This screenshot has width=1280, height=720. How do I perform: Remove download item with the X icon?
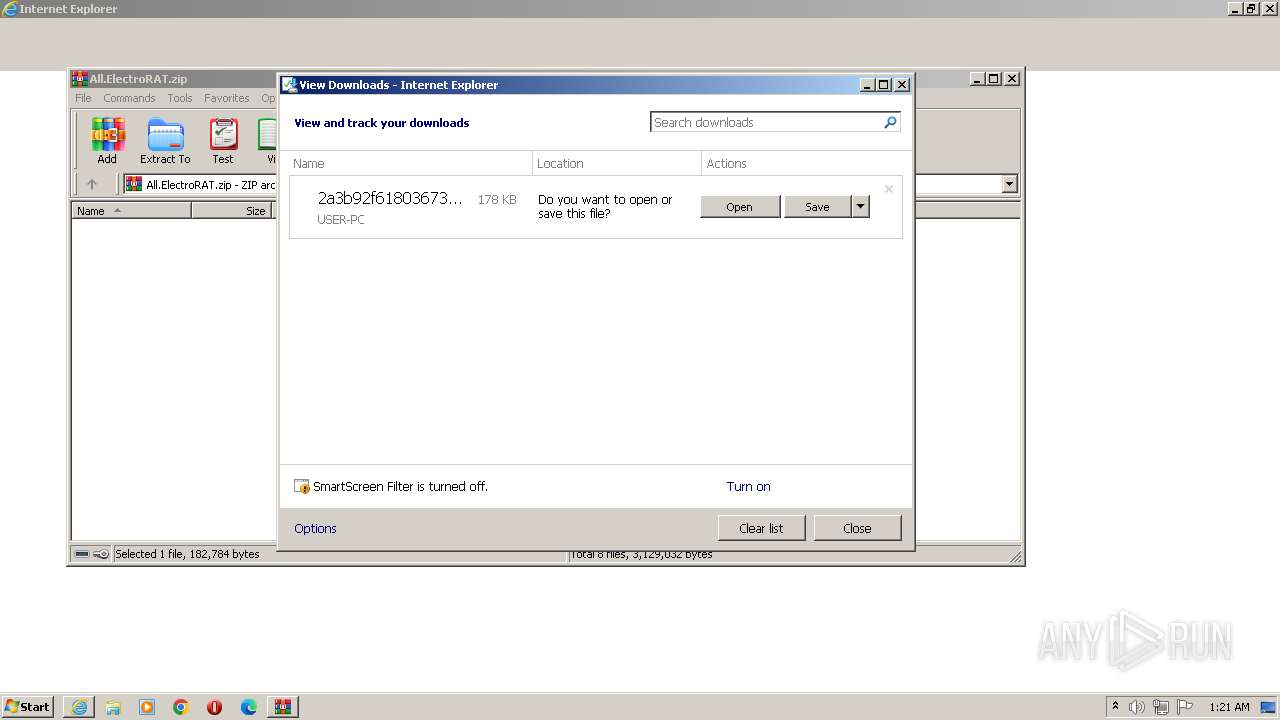888,189
